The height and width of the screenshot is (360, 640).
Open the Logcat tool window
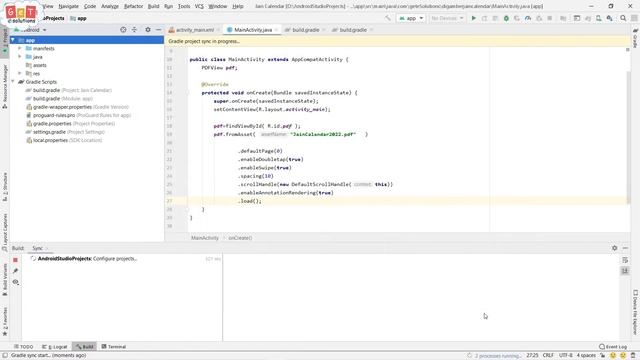[55, 347]
